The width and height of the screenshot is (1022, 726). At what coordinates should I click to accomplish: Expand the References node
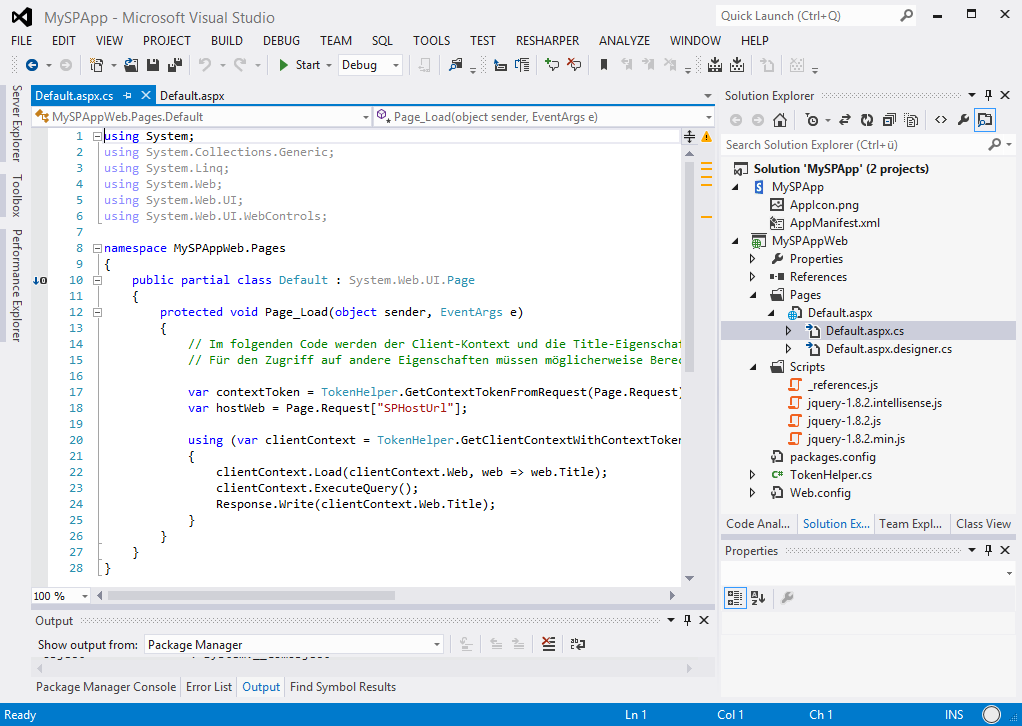pyautogui.click(x=753, y=277)
